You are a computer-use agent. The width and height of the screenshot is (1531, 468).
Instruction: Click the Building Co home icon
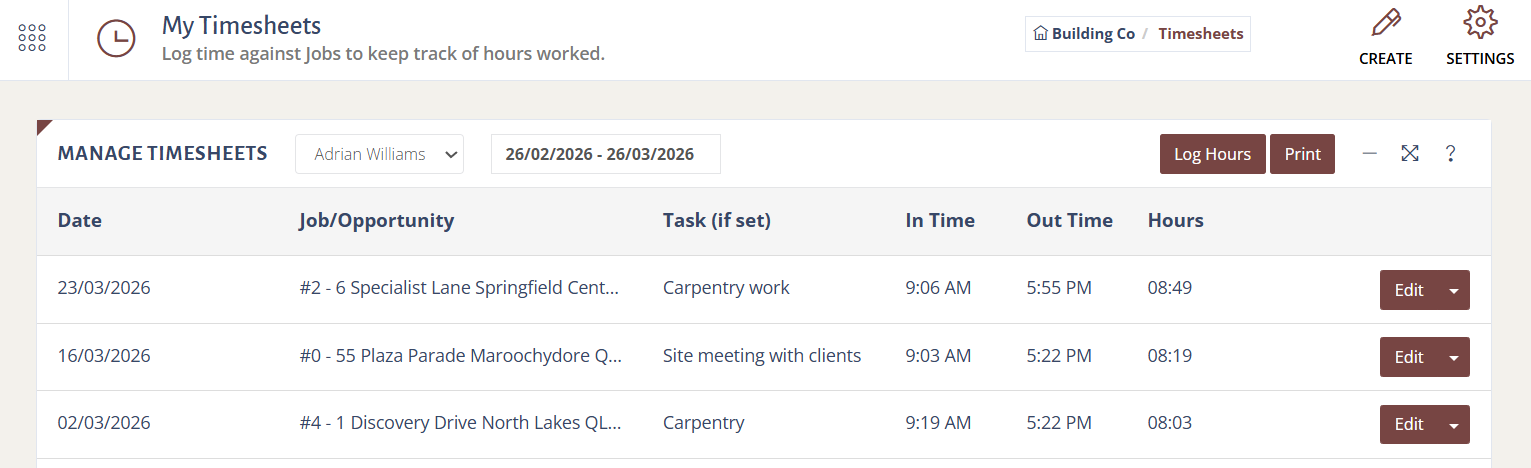pyautogui.click(x=1040, y=34)
